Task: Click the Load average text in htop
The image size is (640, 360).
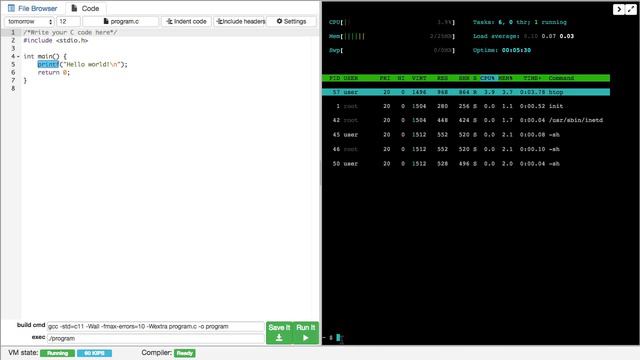Action: pyautogui.click(x=523, y=36)
